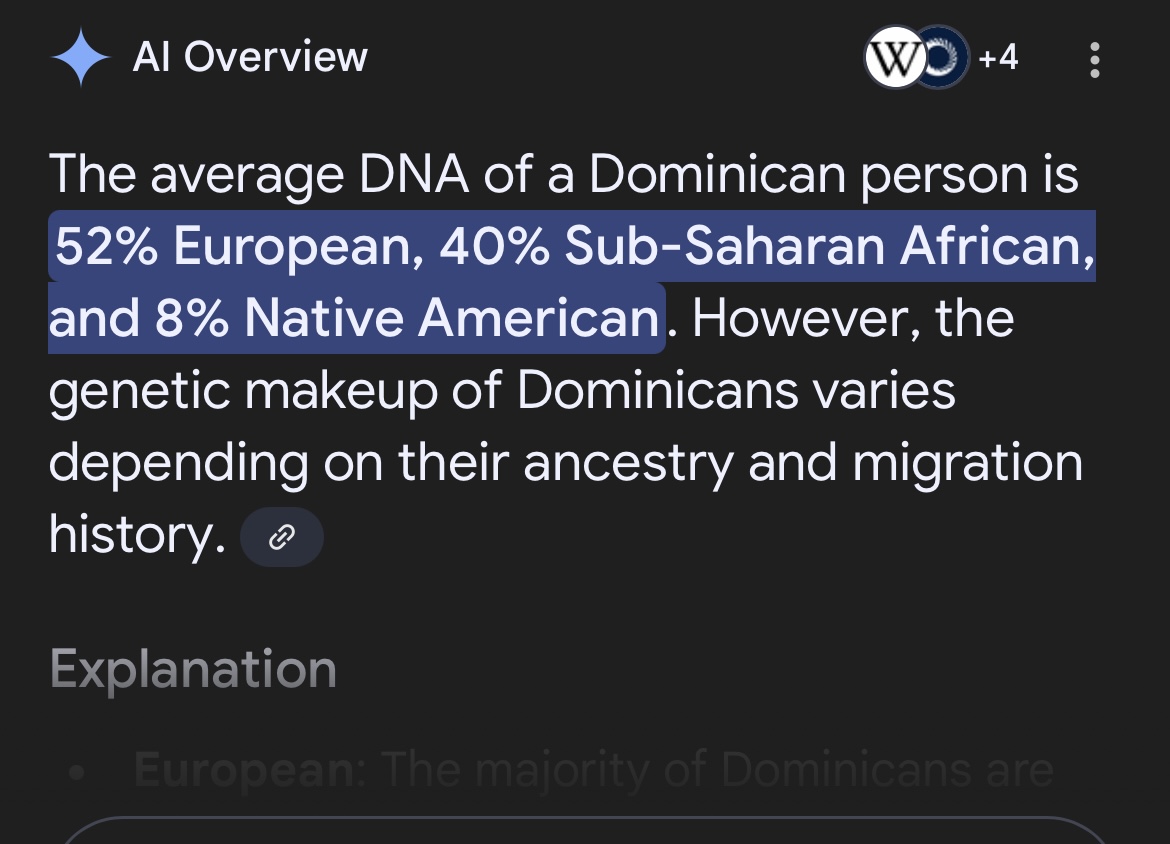Click the link chip after "history."

pyautogui.click(x=282, y=538)
